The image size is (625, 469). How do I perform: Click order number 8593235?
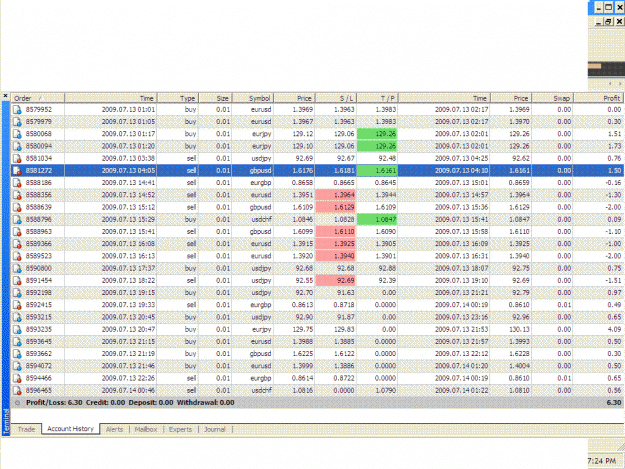[x=39, y=330]
